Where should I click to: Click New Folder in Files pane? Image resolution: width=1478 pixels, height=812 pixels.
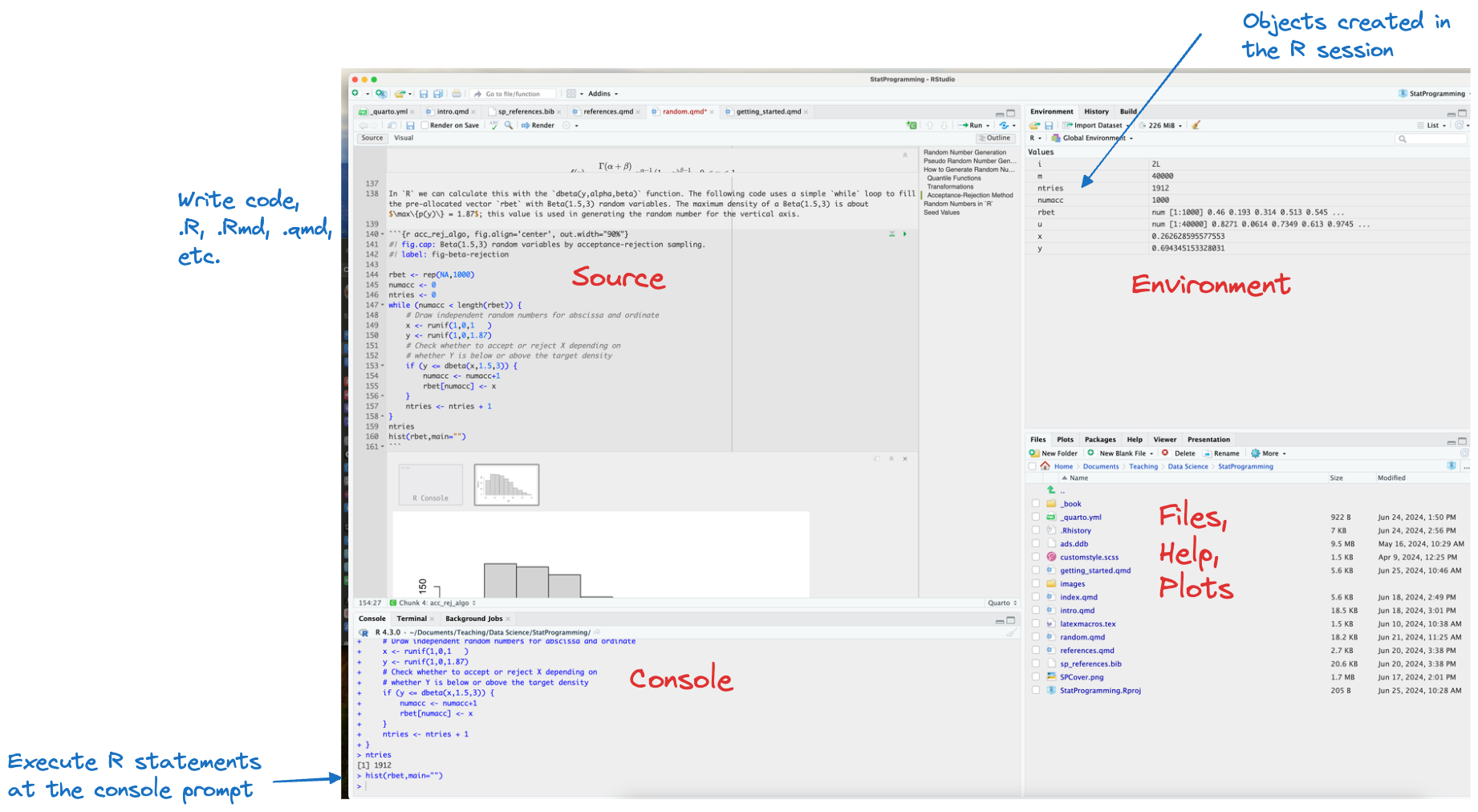tap(1054, 453)
